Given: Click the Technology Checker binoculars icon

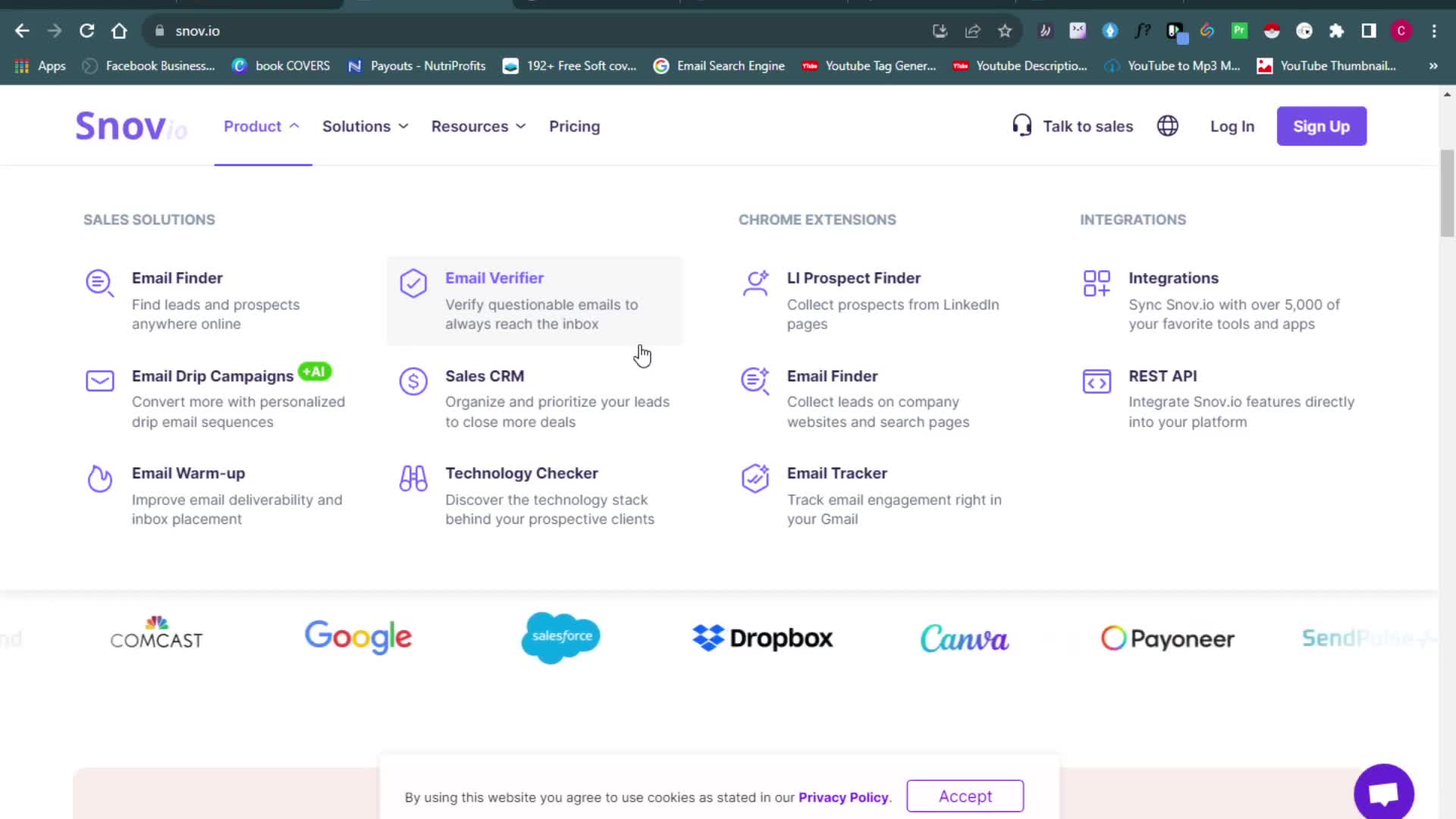Looking at the screenshot, I should click(x=413, y=479).
